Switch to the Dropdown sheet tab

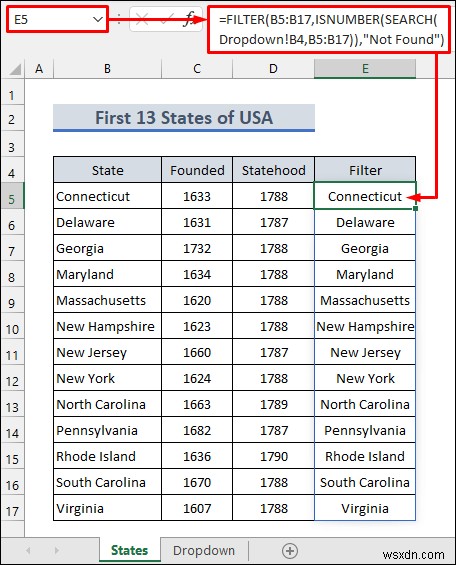tap(204, 550)
